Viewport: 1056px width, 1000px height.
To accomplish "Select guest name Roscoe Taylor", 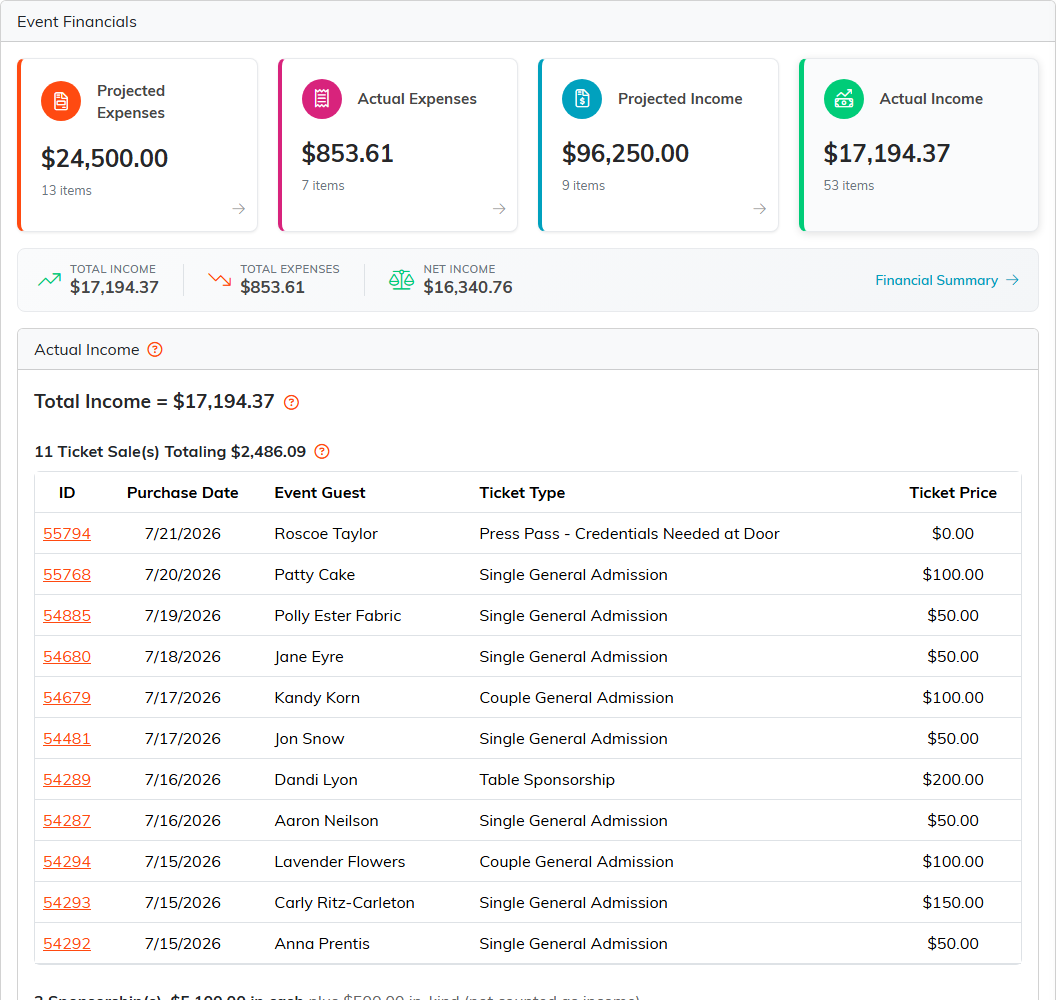I will click(326, 534).
